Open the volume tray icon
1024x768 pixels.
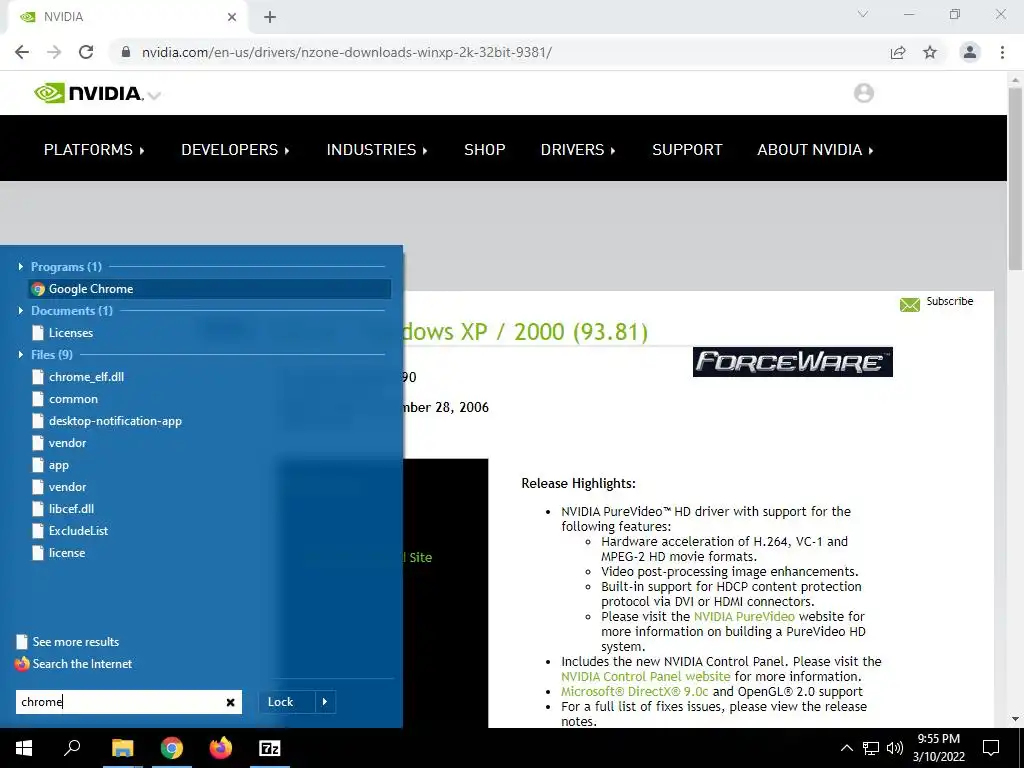click(x=895, y=748)
